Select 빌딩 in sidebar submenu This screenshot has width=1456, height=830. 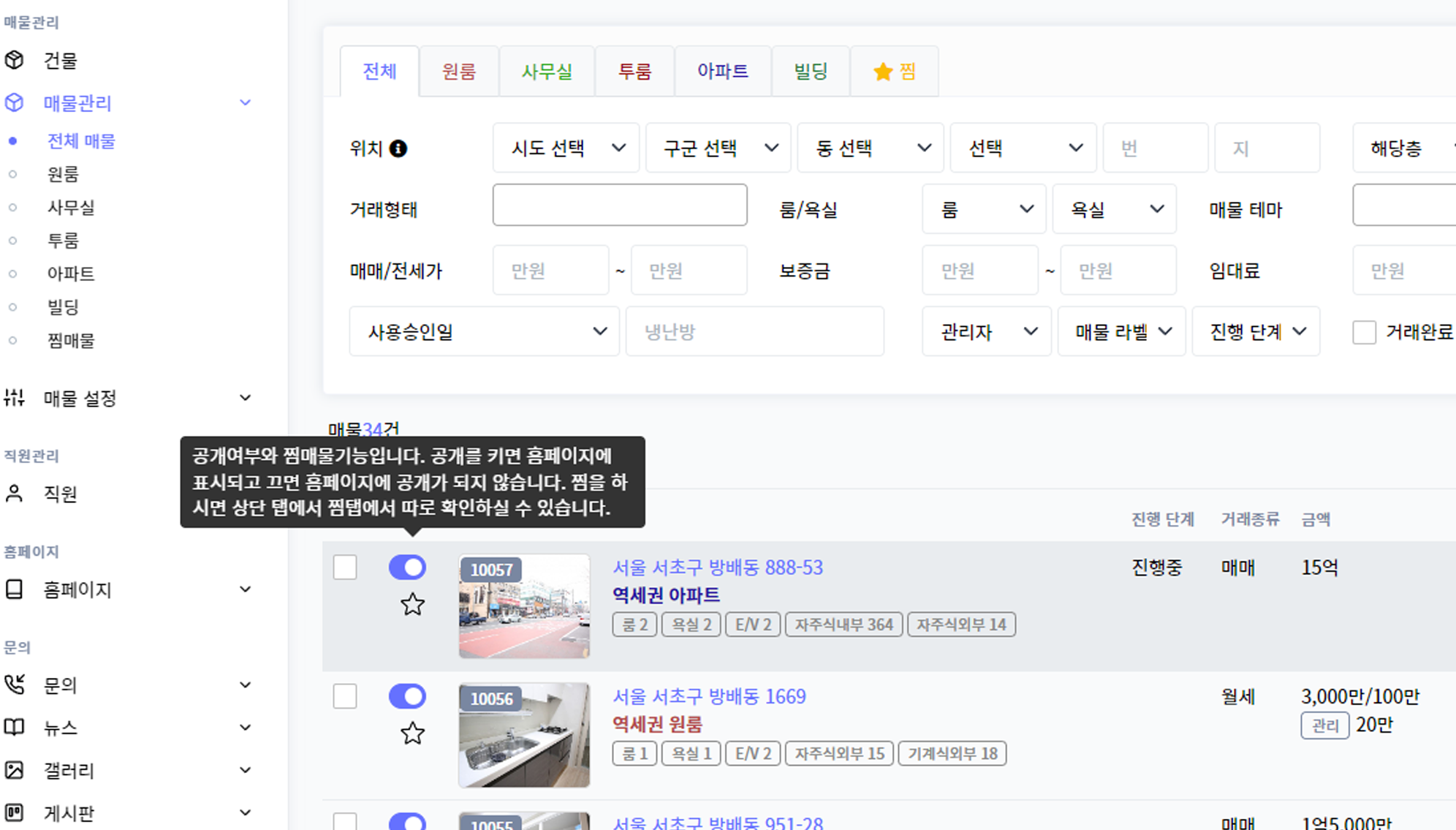point(63,307)
